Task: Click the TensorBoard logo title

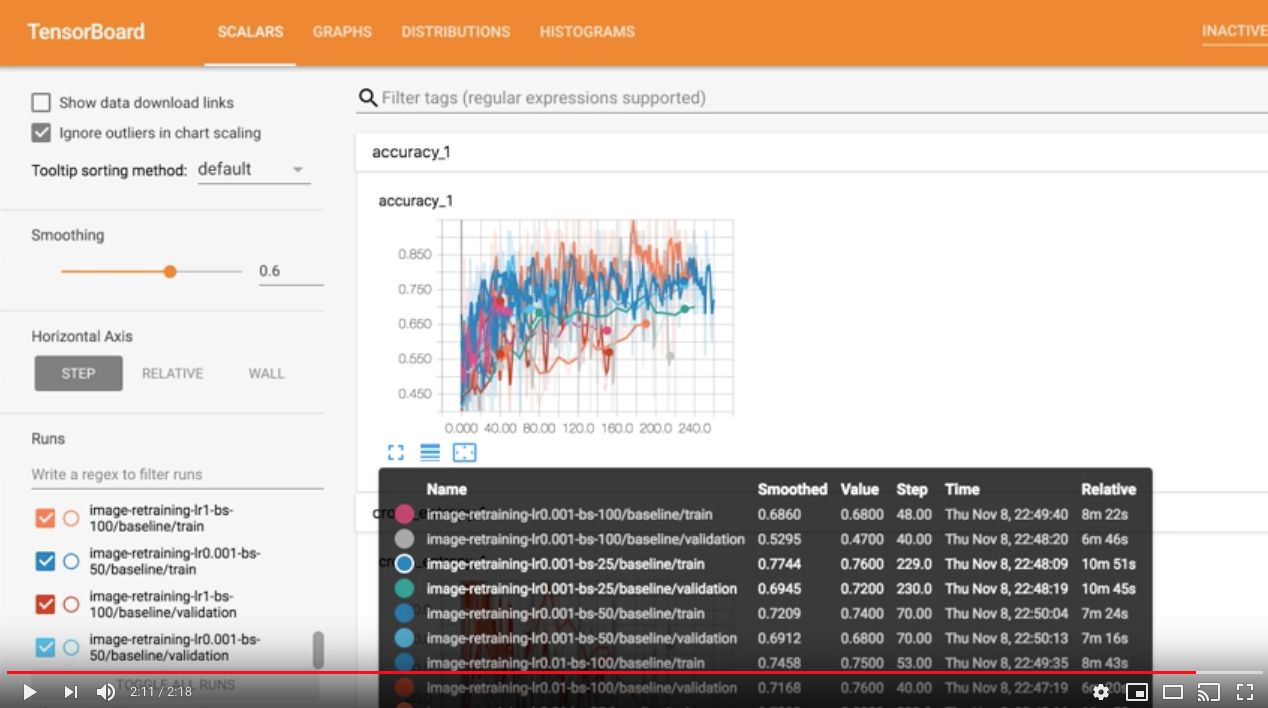Action: pos(86,31)
